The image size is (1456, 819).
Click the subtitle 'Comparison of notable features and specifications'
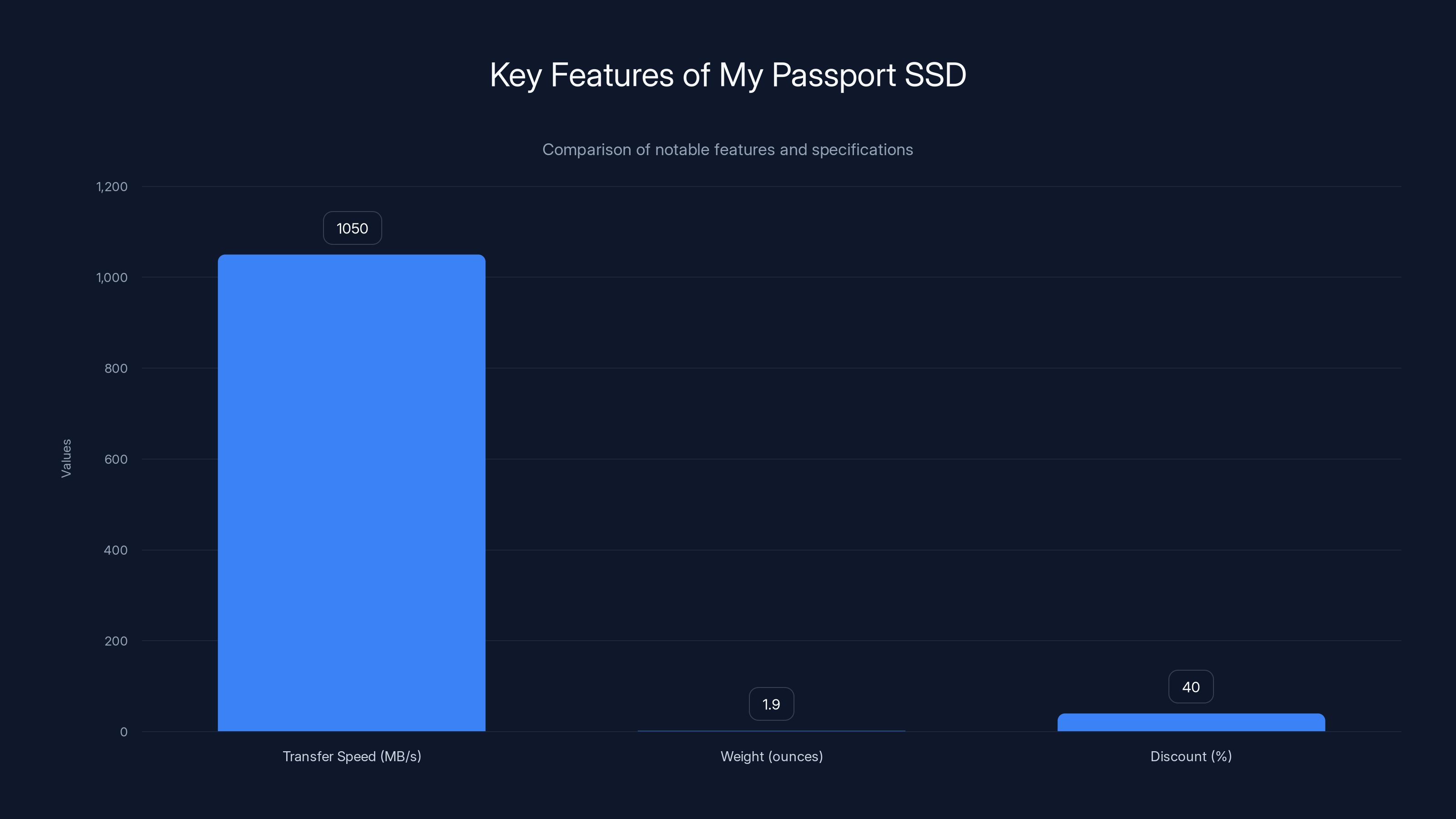[728, 150]
